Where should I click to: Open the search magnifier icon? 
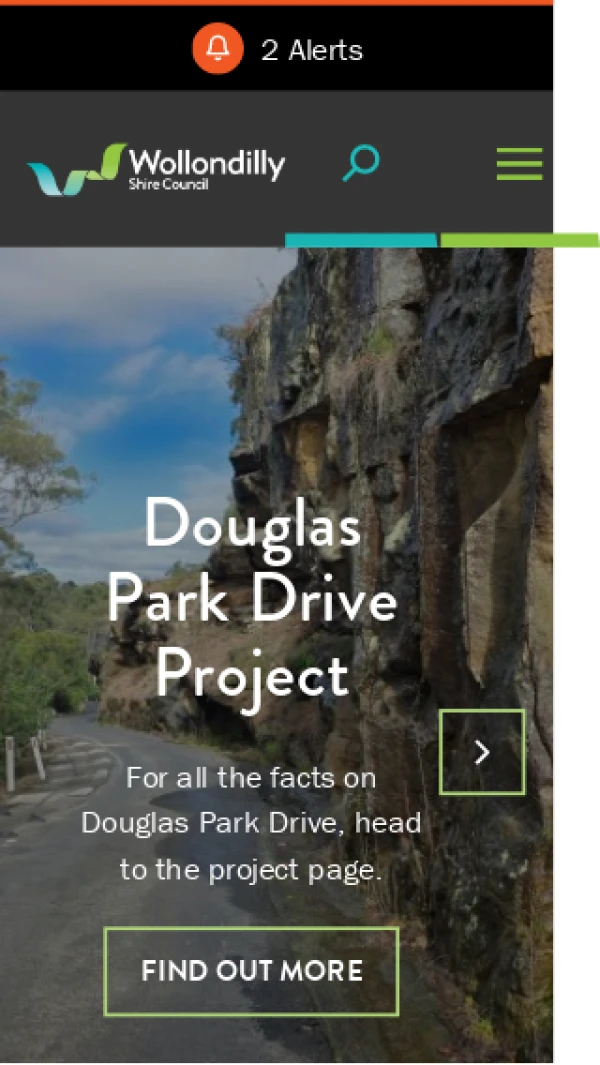tap(361, 163)
